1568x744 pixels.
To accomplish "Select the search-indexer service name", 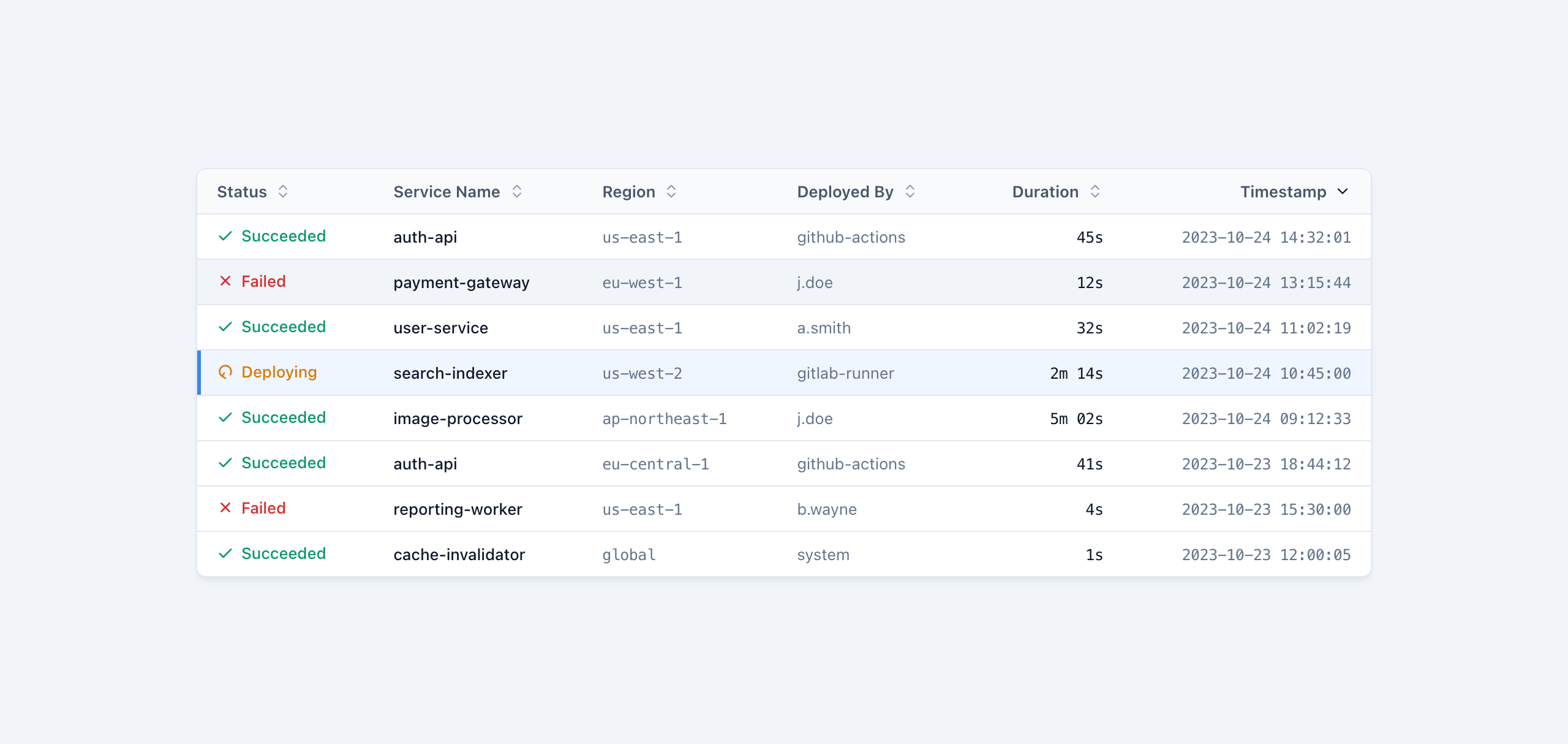I will click(x=450, y=373).
